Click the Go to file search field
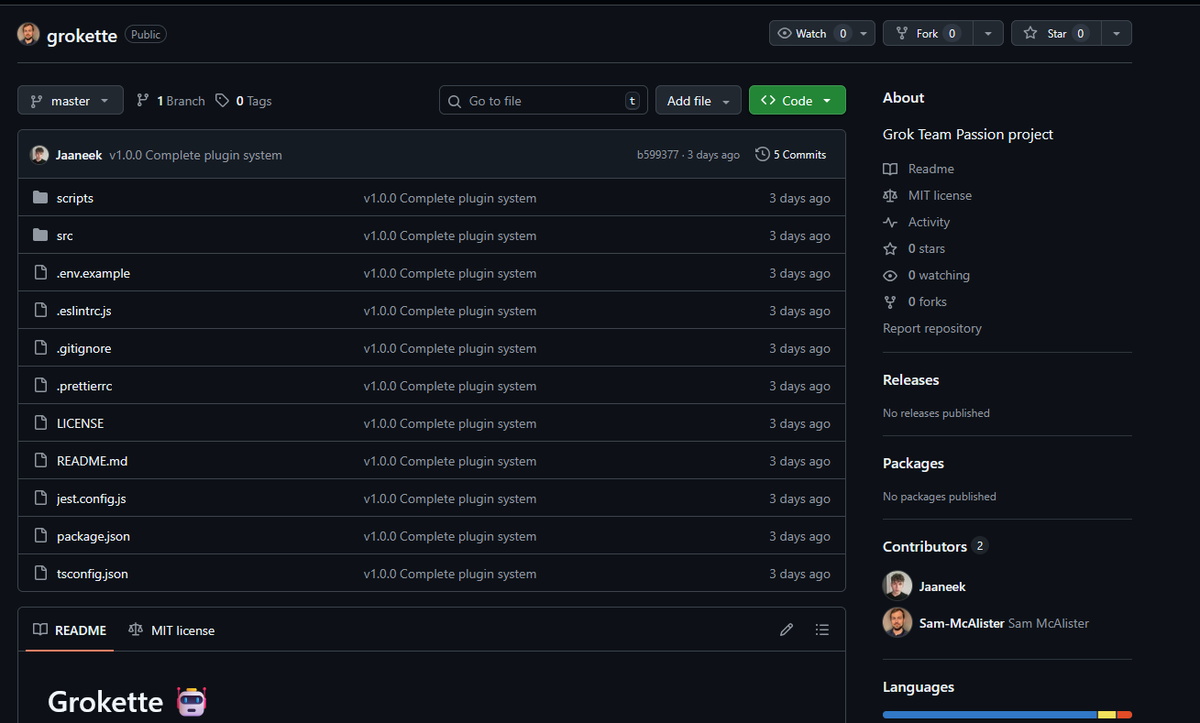The width and height of the screenshot is (1200, 723). pyautogui.click(x=543, y=100)
